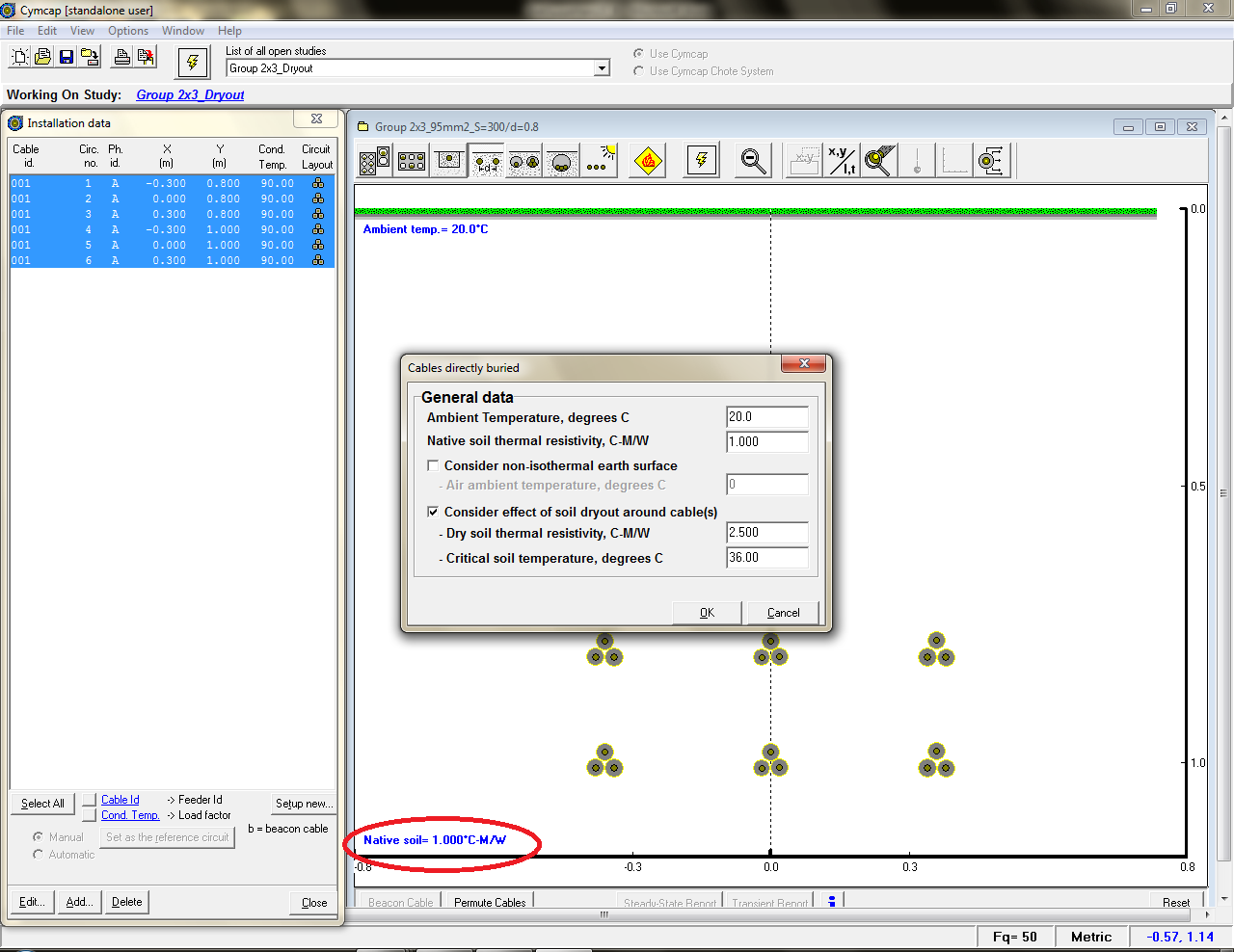The width and height of the screenshot is (1234, 952).
Task: Select cable row for circuit 3
Action: (173, 214)
